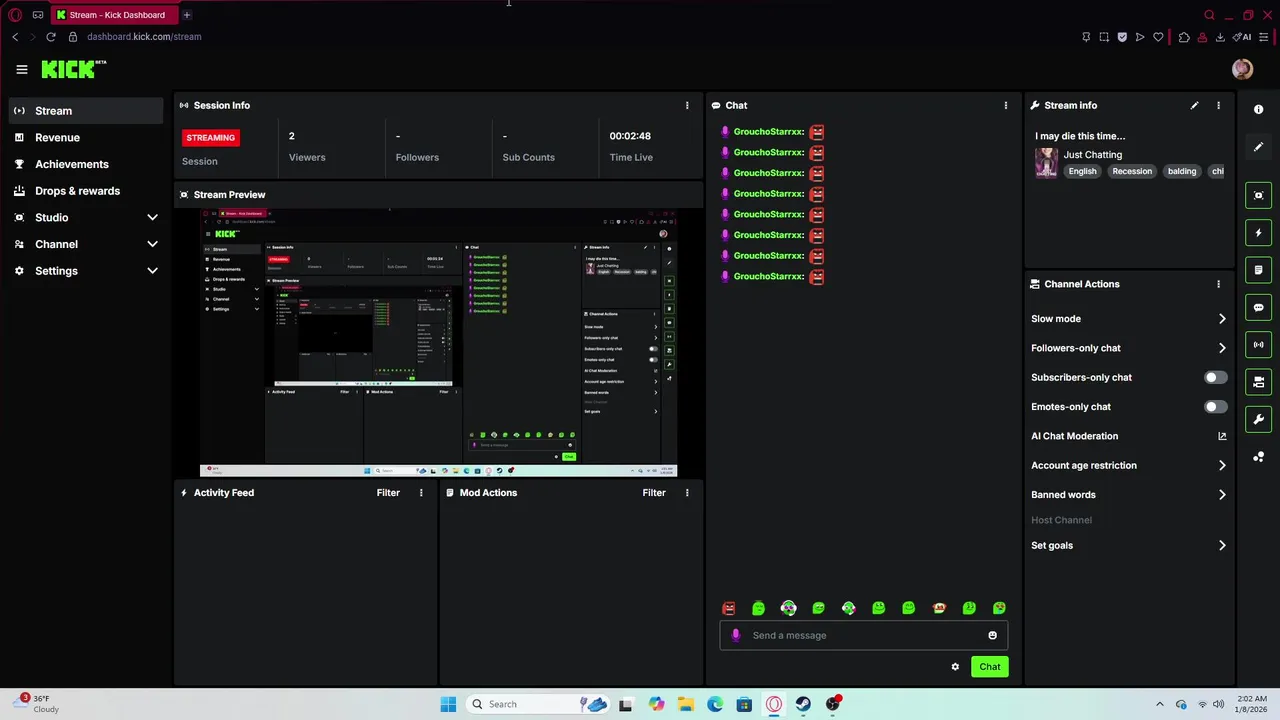Click the green Chat send button
Image resolution: width=1280 pixels, height=720 pixels.
click(989, 667)
